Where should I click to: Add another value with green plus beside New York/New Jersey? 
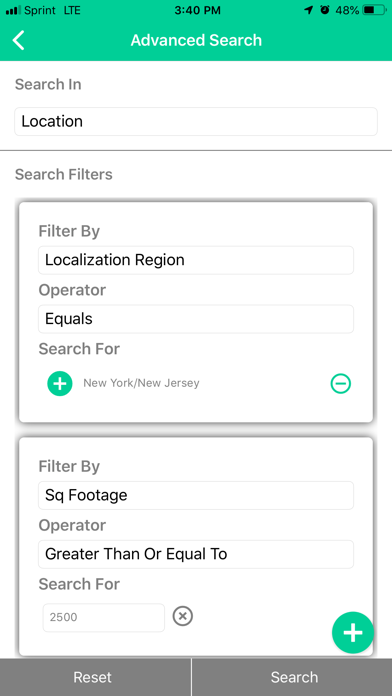60,384
